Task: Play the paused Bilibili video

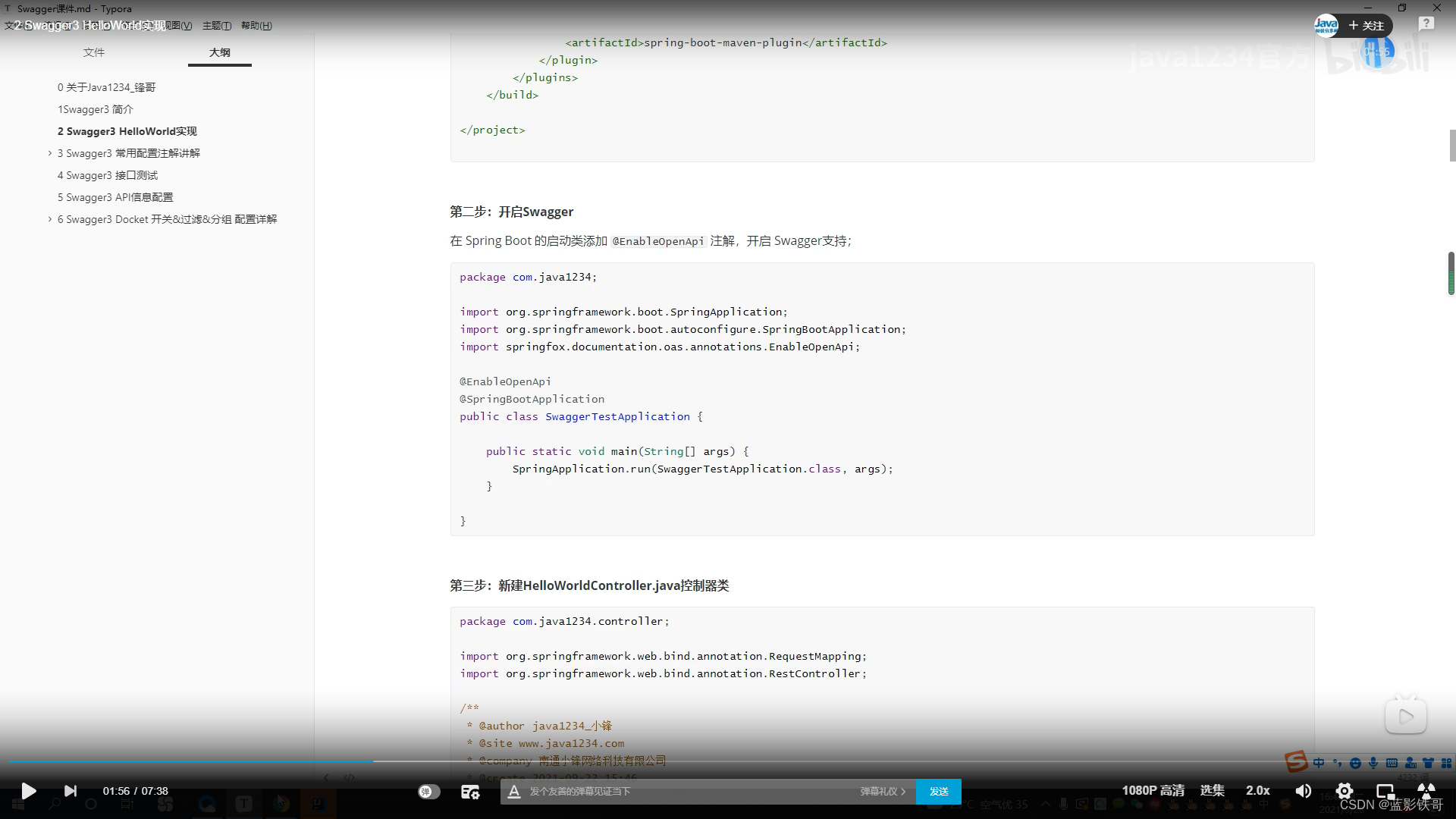Action: pos(28,791)
